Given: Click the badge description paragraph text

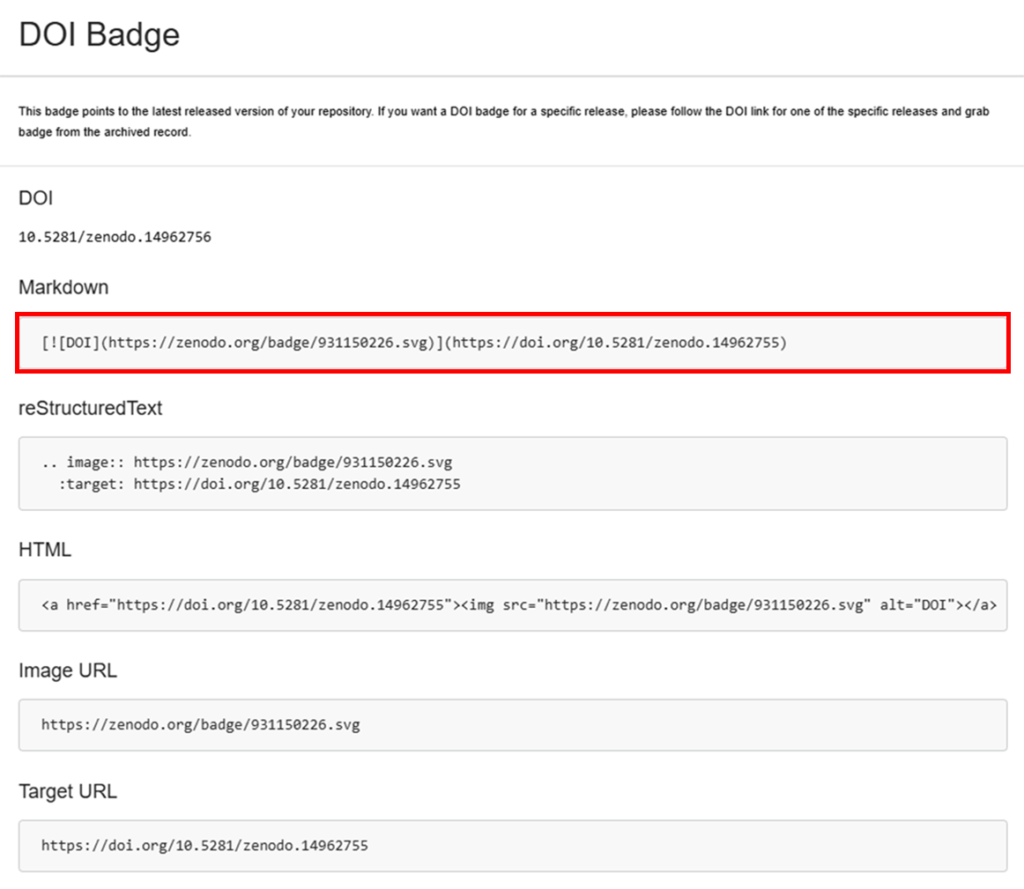Looking at the screenshot, I should [504, 121].
